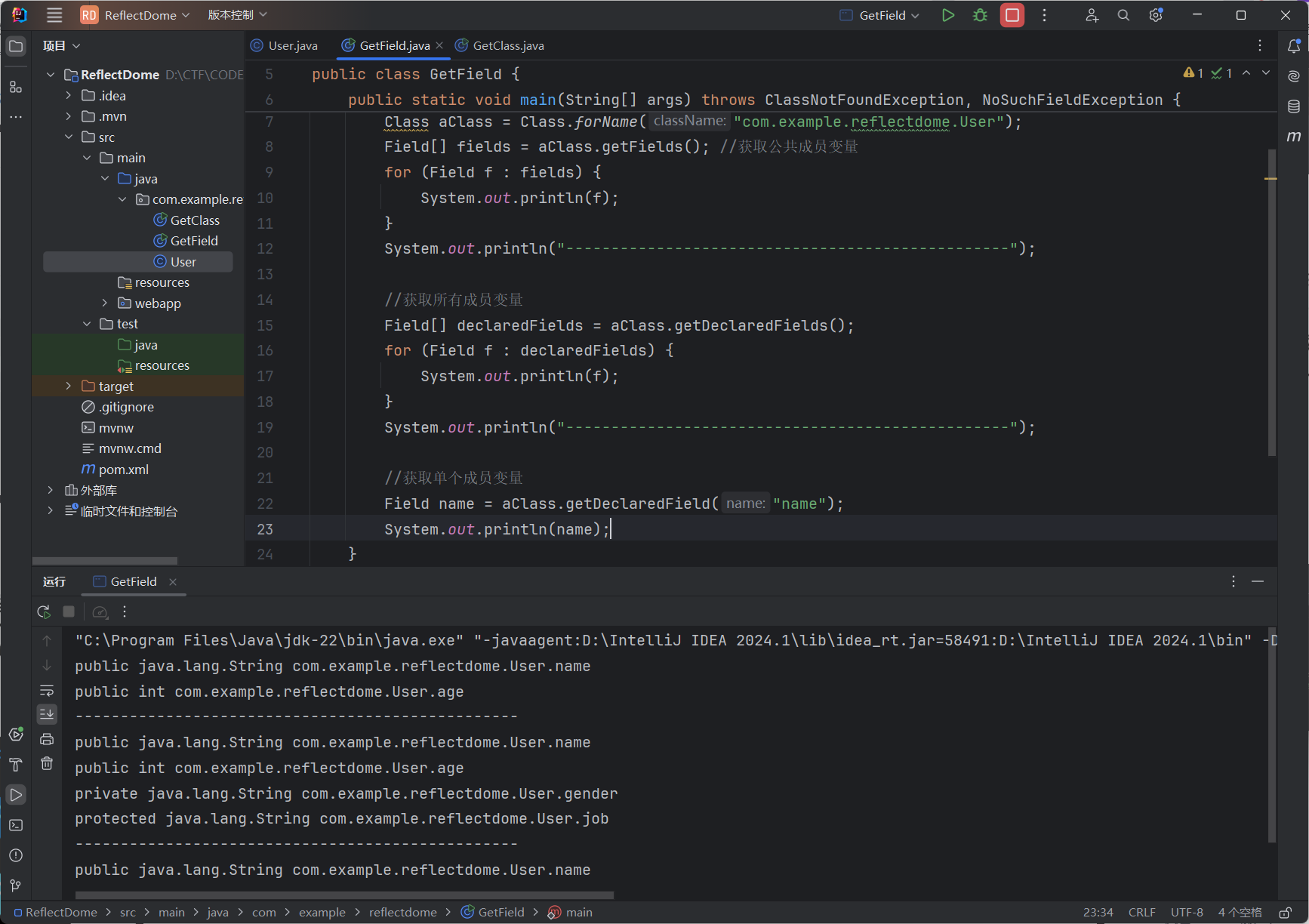Toggle soft-wrap in the console
The height and width of the screenshot is (924, 1309).
tap(47, 691)
